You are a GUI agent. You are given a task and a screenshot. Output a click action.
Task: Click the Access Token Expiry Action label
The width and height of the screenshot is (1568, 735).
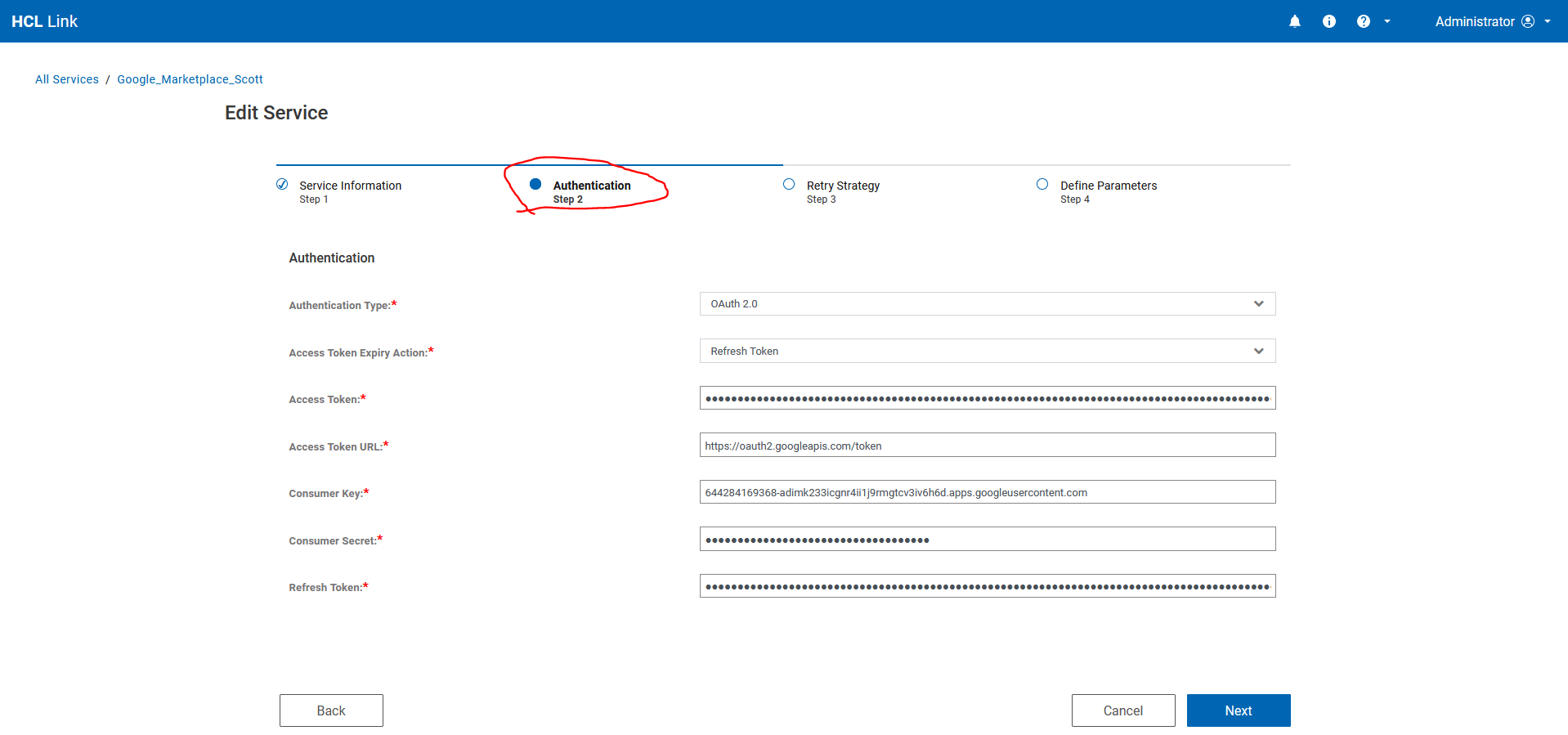(x=361, y=352)
